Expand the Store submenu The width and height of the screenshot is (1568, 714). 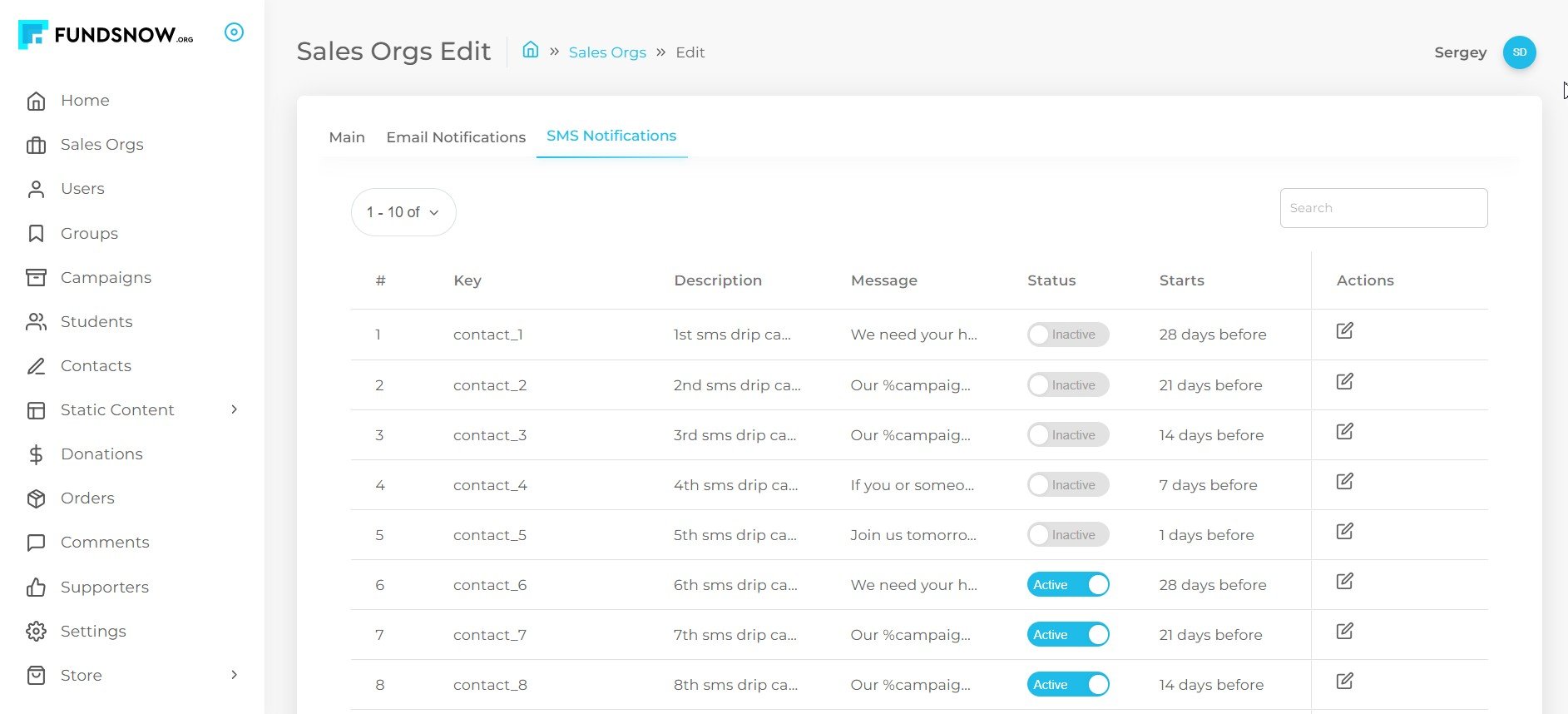(234, 675)
